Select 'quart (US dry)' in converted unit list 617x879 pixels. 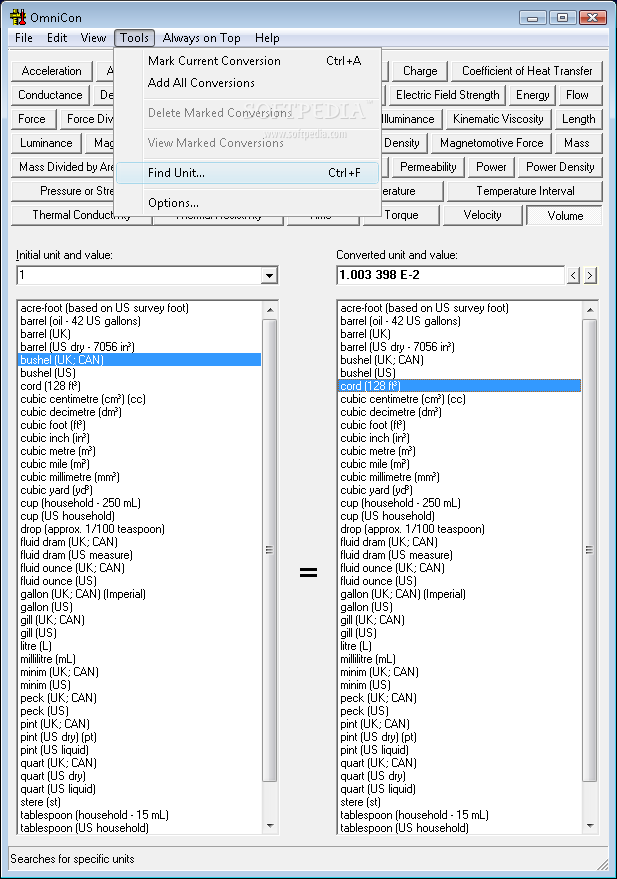tap(460, 776)
